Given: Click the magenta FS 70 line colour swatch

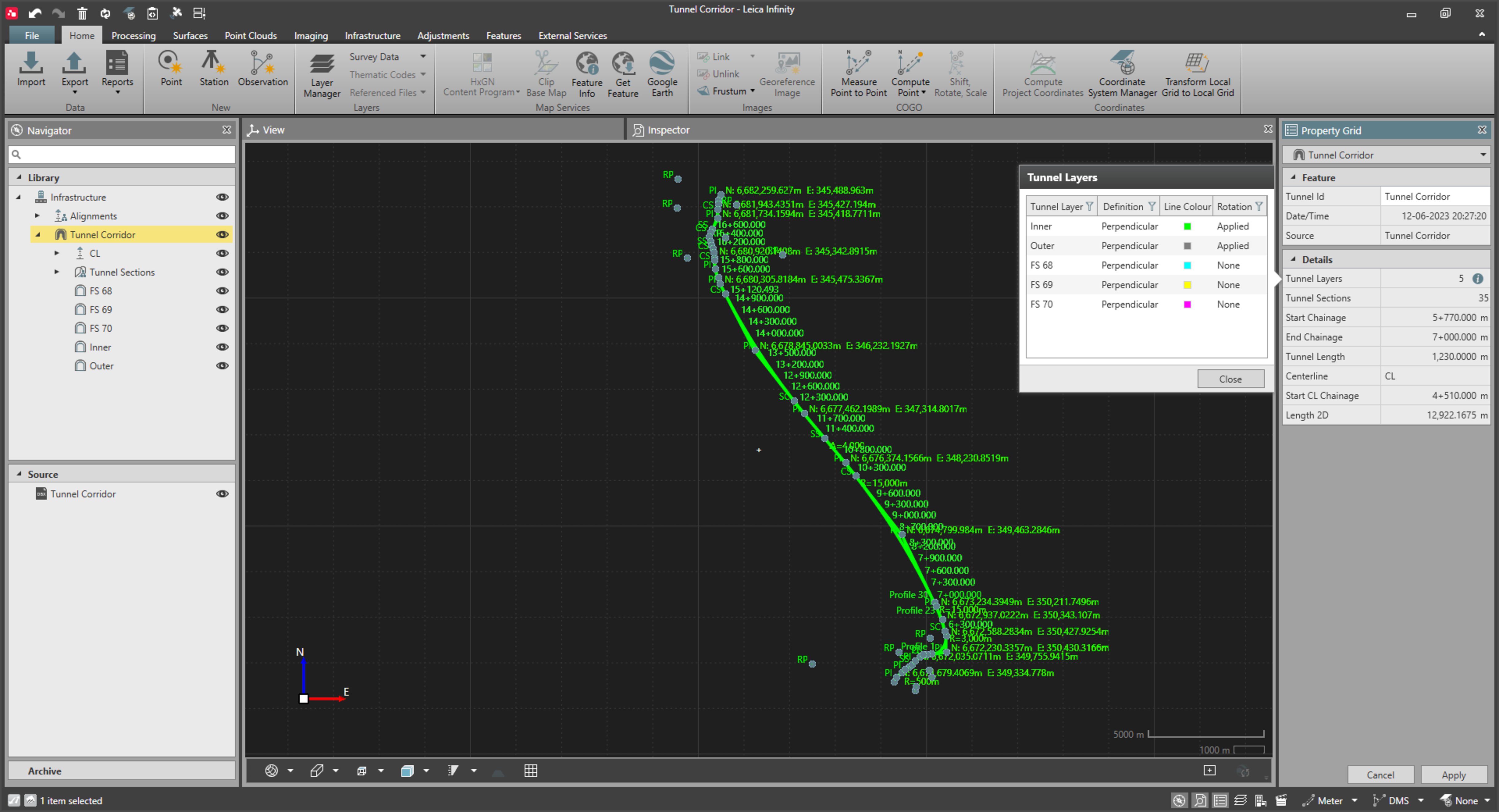Looking at the screenshot, I should (x=1187, y=305).
